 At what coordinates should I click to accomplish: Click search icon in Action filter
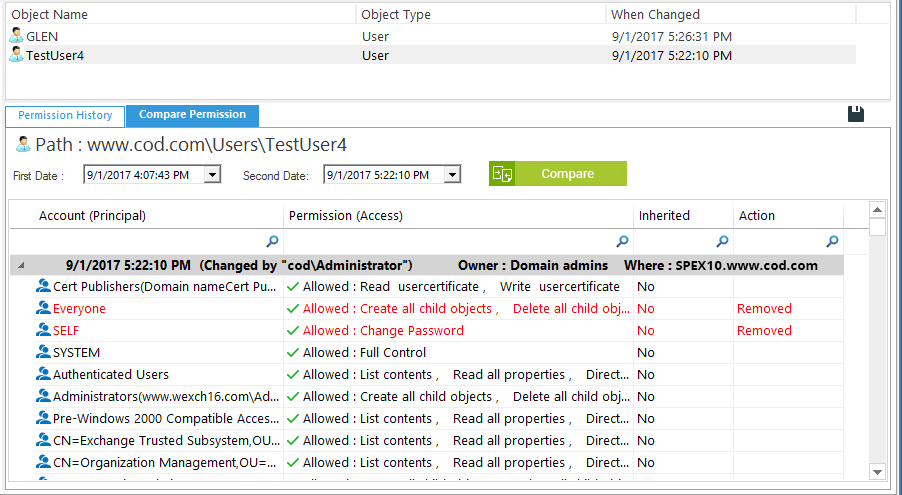pos(832,241)
